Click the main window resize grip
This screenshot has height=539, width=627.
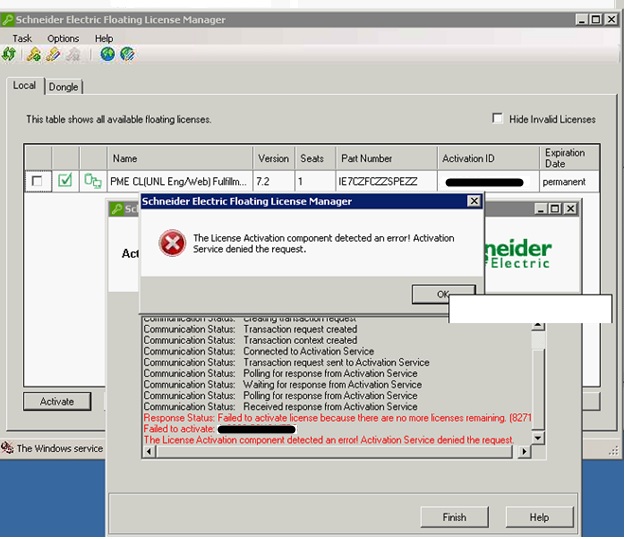(x=613, y=451)
